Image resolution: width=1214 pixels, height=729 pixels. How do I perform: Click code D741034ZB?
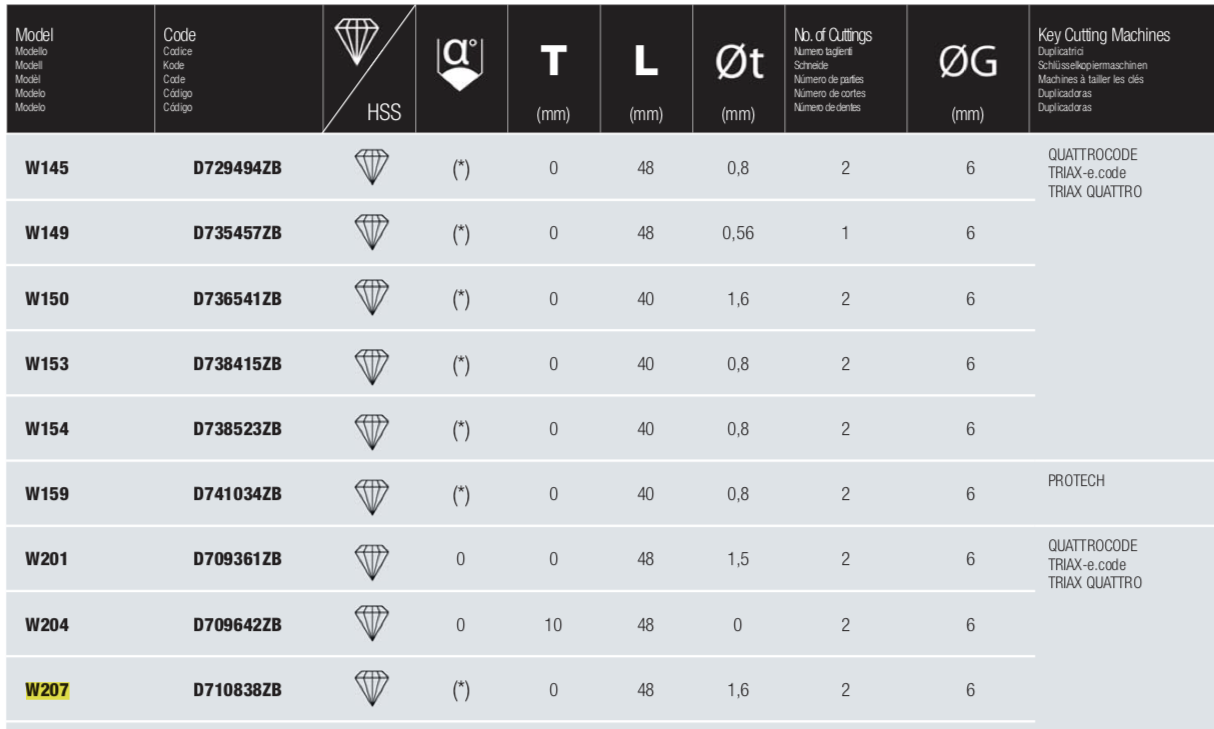point(237,493)
